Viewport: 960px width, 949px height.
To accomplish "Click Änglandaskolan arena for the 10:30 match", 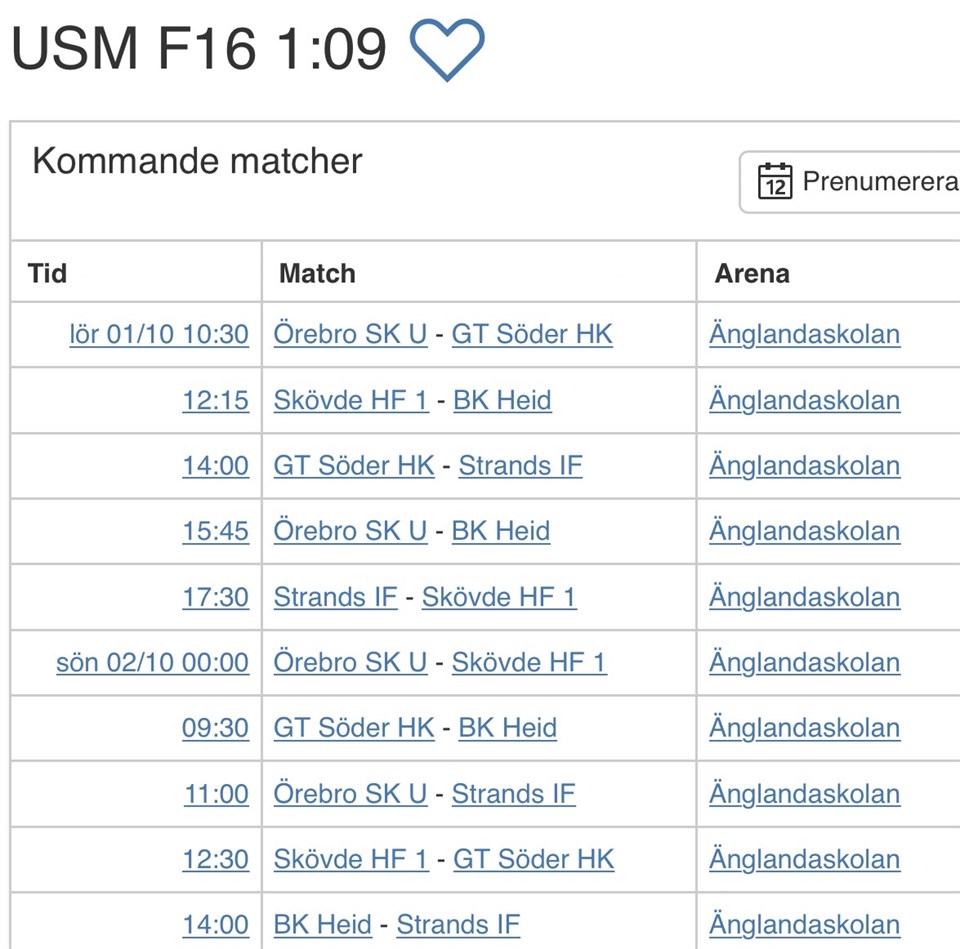I will (x=804, y=334).
